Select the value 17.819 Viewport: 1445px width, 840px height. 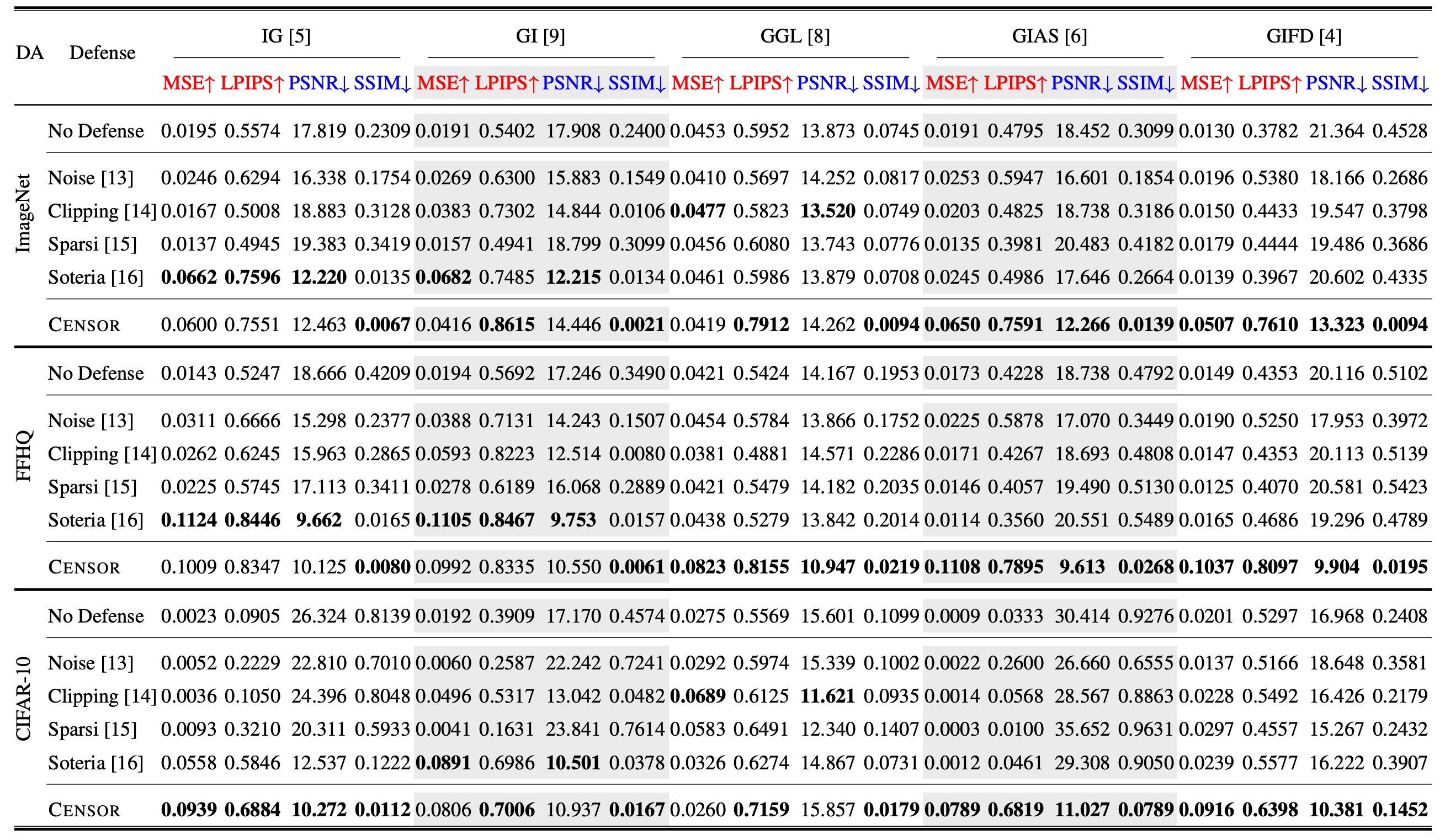click(x=319, y=131)
